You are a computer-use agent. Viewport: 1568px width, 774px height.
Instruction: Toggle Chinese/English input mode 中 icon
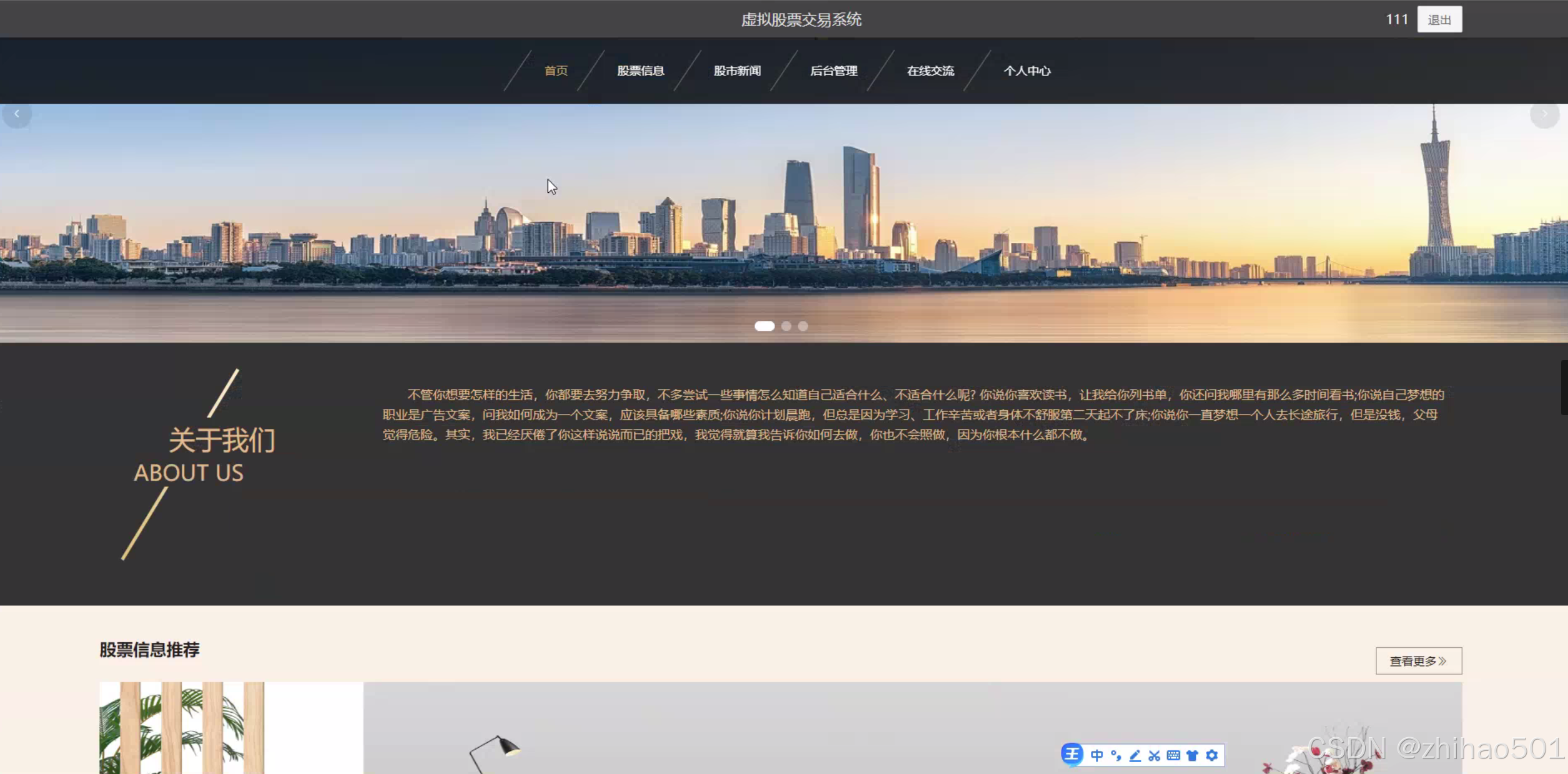pyautogui.click(x=1097, y=756)
